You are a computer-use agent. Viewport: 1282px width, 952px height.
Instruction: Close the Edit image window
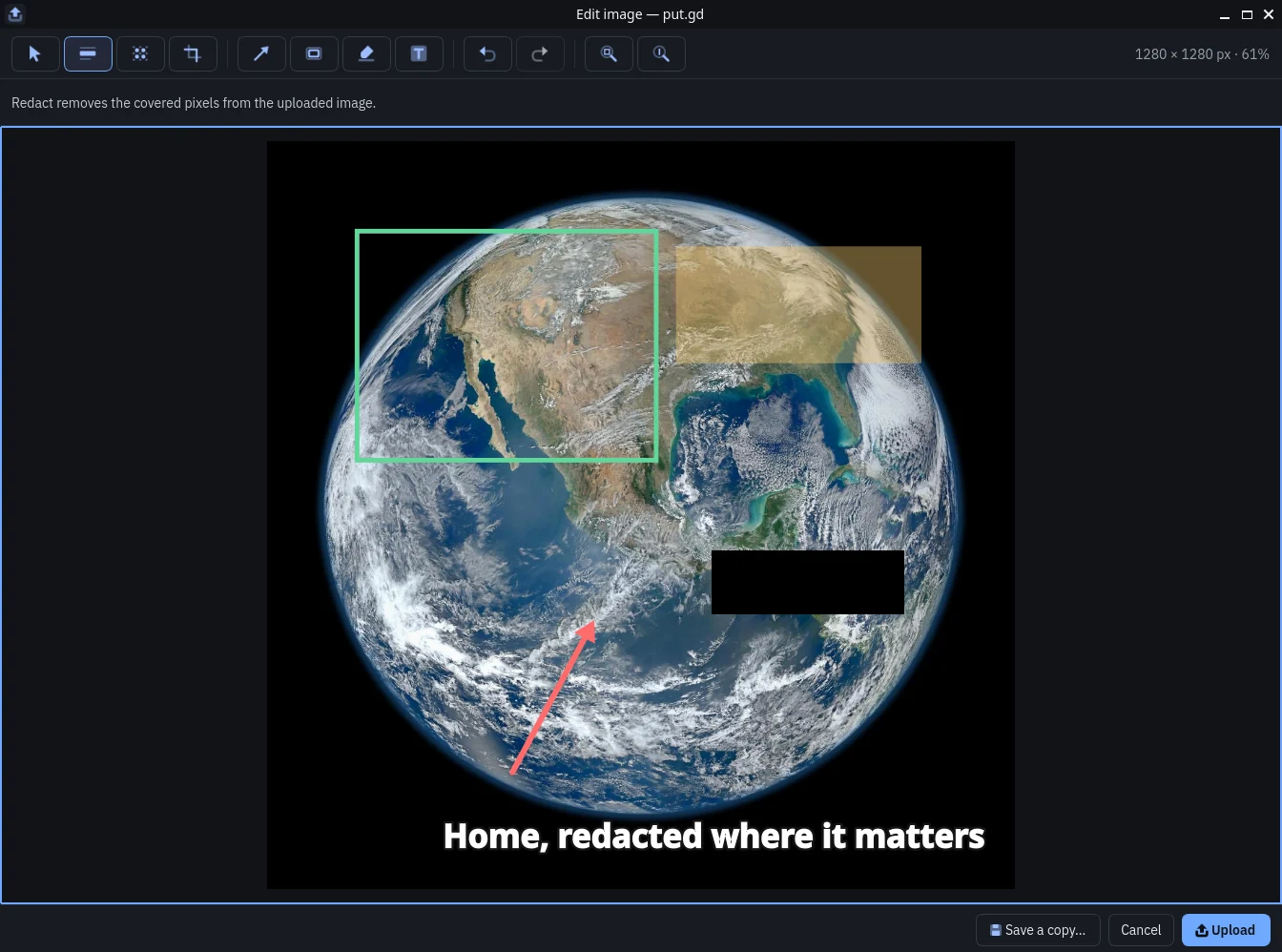pyautogui.click(x=1268, y=14)
